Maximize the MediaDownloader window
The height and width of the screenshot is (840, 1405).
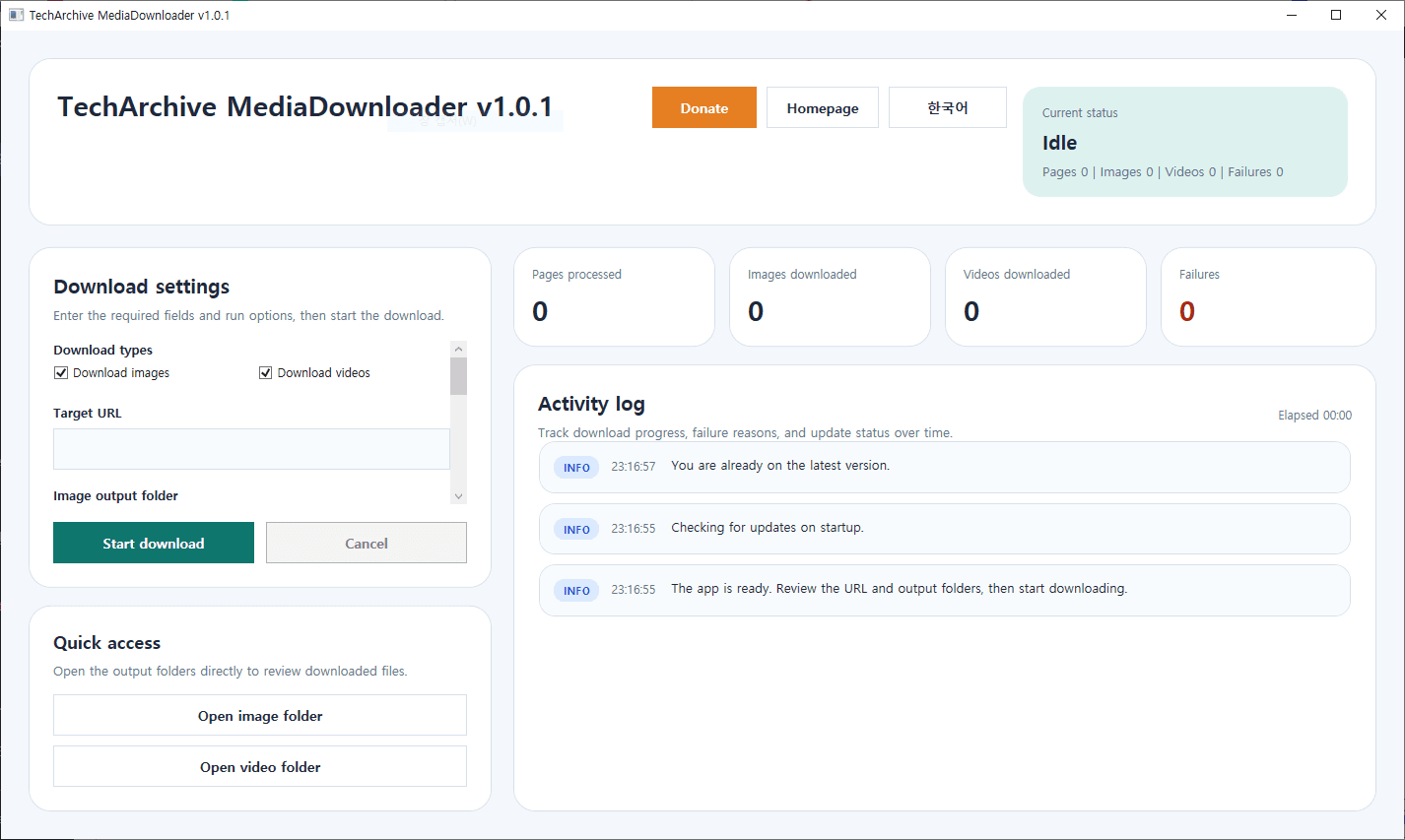[1336, 15]
